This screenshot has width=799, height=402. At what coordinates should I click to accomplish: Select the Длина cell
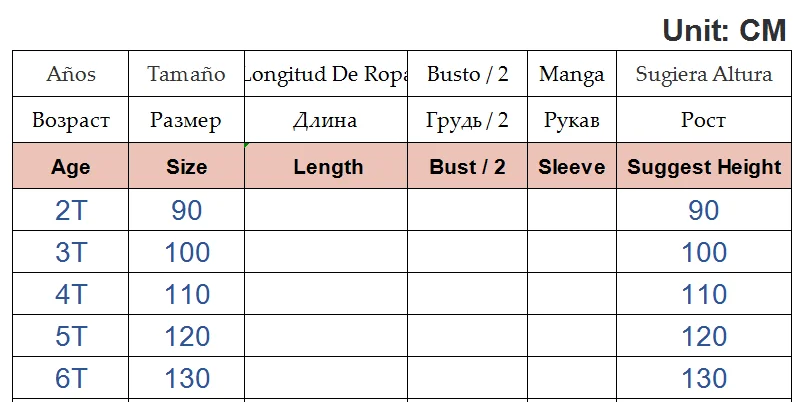coord(325,121)
